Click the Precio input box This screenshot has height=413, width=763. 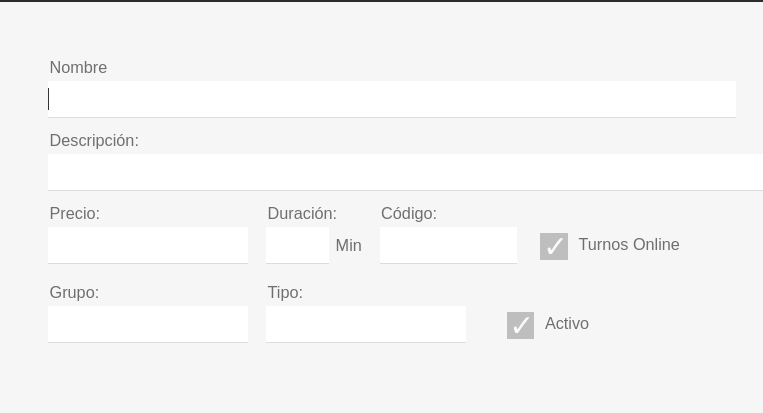pos(148,245)
